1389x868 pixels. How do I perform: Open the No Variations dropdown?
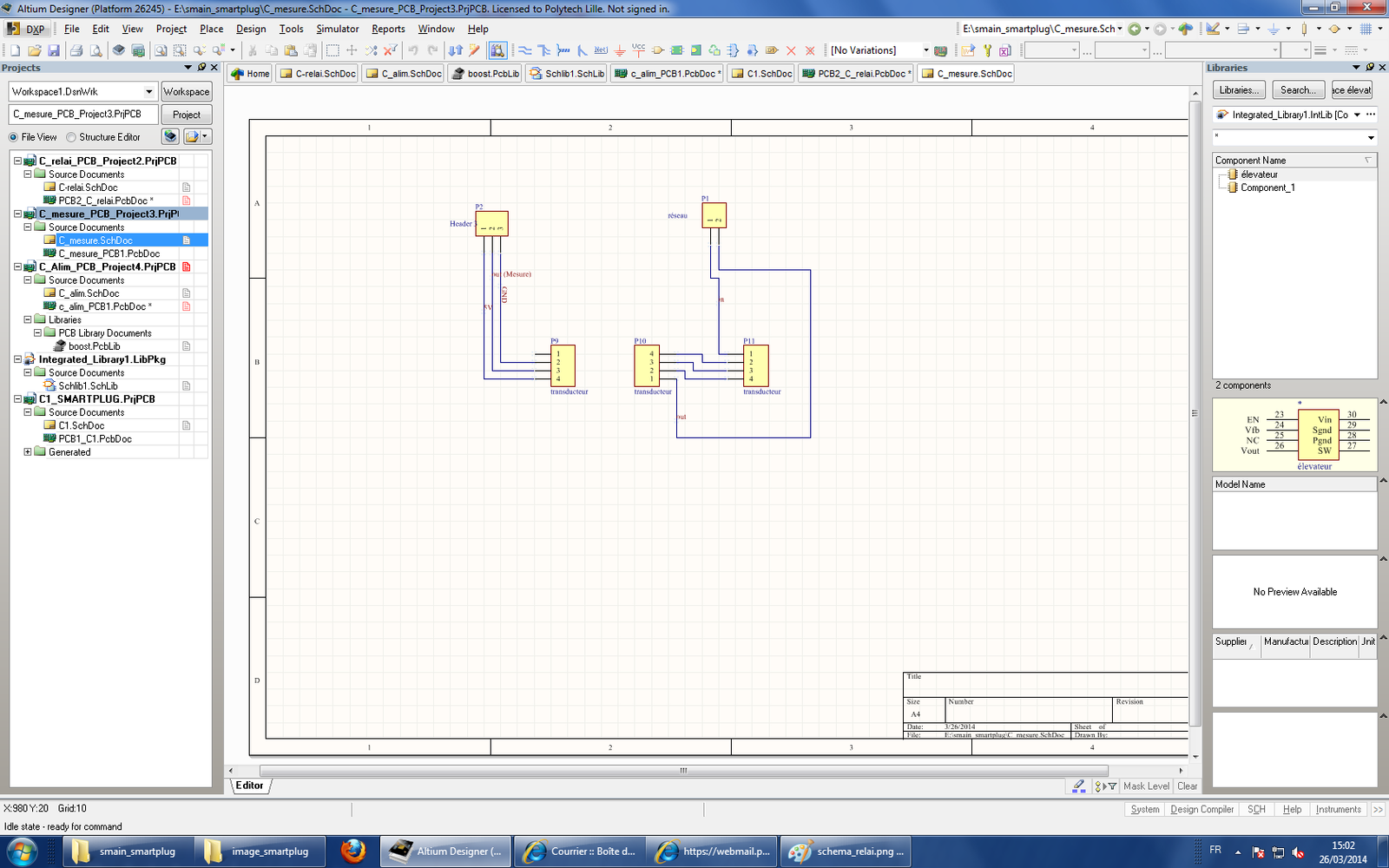[x=925, y=50]
